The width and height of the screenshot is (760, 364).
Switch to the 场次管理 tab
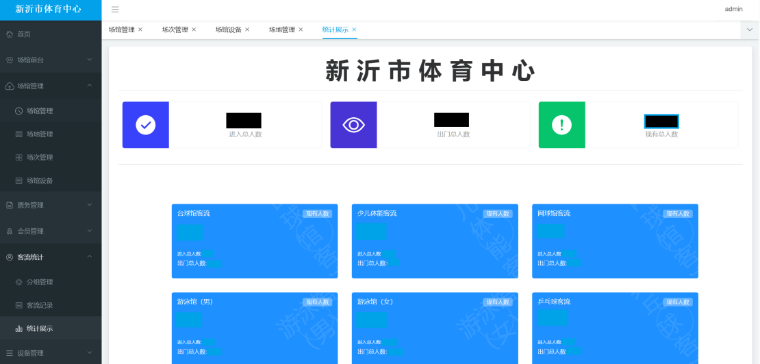(175, 30)
